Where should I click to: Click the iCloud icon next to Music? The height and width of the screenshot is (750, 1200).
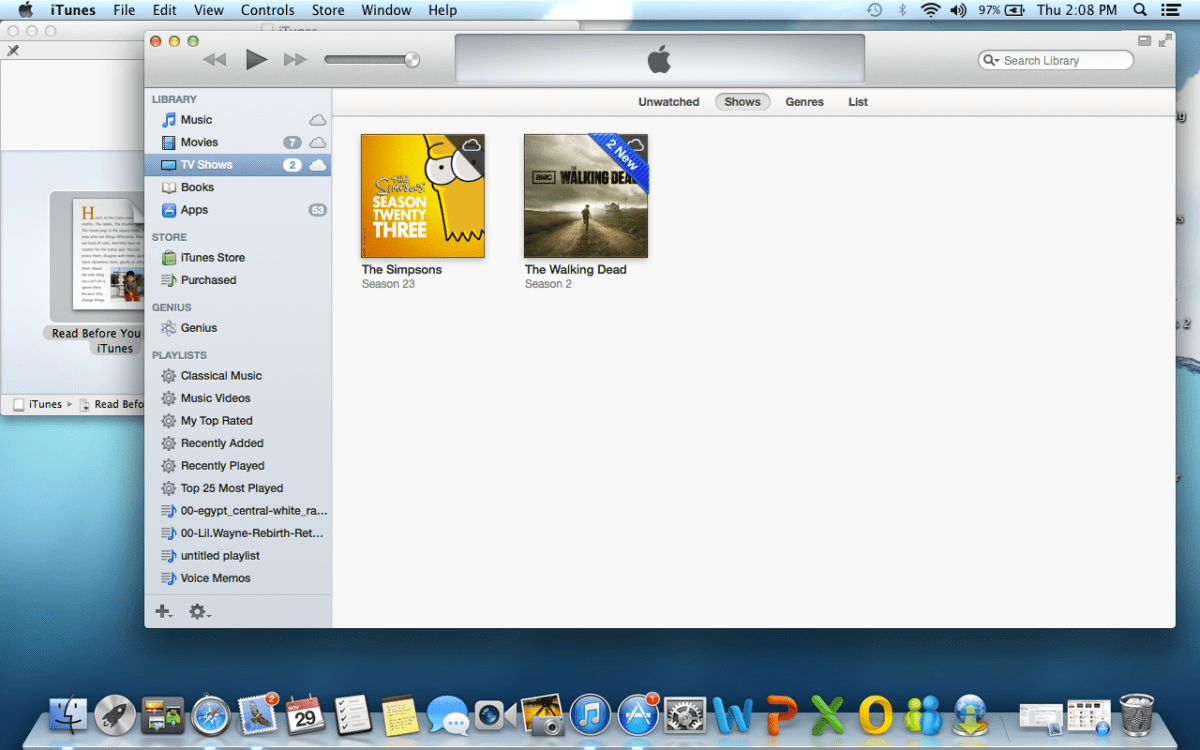pos(317,120)
